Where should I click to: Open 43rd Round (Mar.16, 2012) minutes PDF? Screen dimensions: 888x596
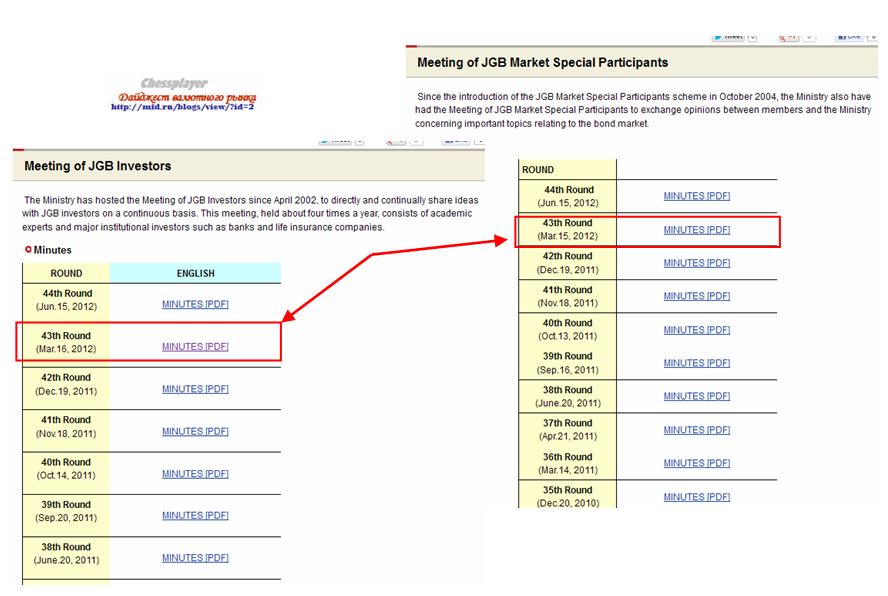[x=195, y=347]
